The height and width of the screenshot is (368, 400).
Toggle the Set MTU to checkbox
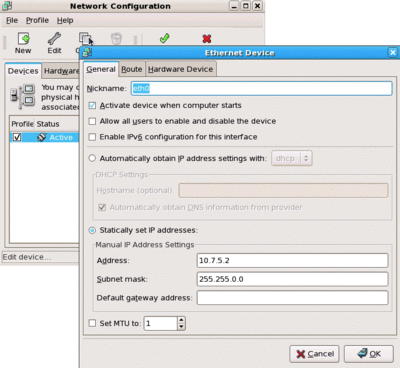[92, 323]
